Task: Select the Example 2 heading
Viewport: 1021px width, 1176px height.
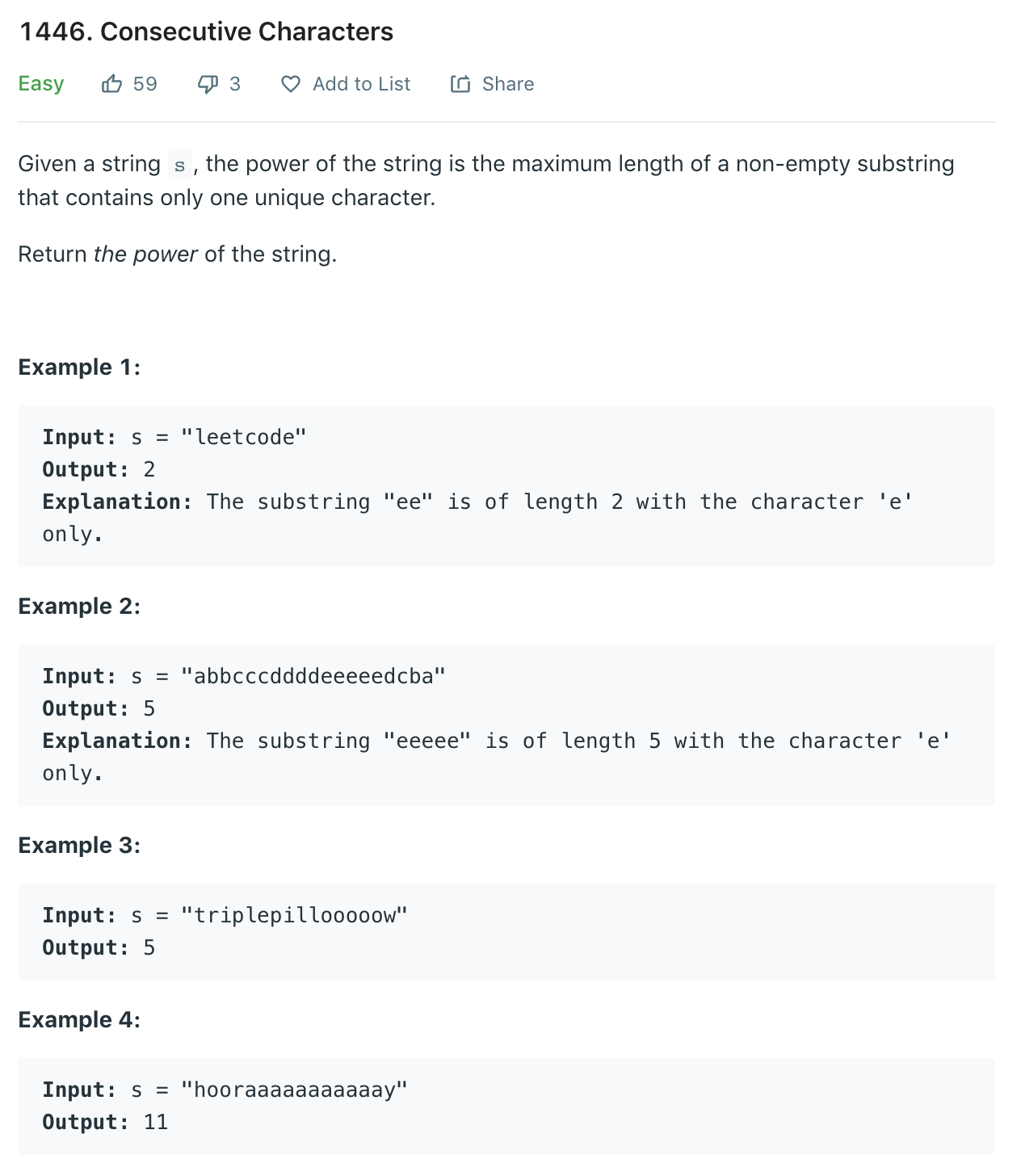Action: (79, 607)
